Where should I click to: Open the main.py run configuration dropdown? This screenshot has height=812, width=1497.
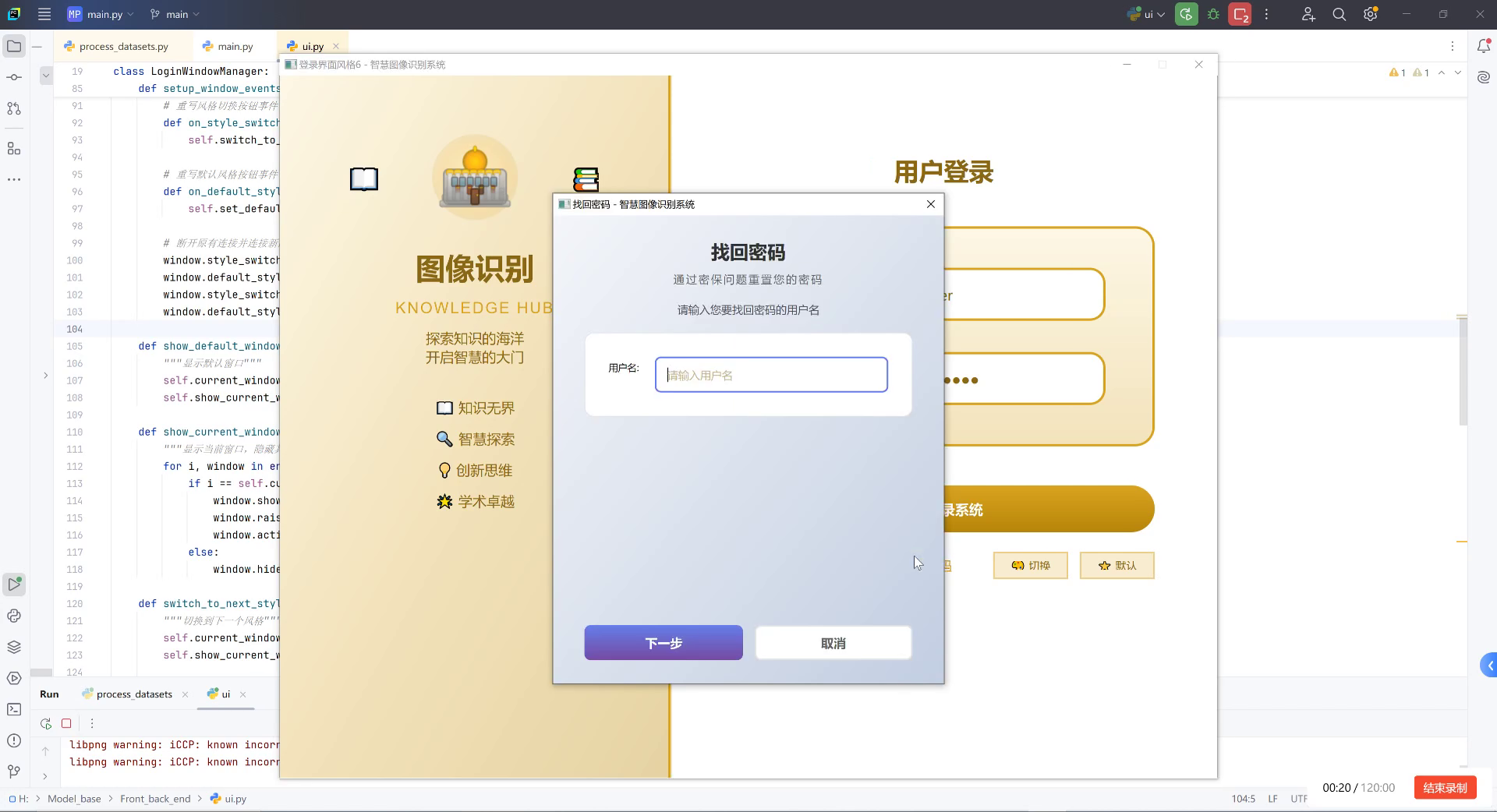[x=100, y=14]
